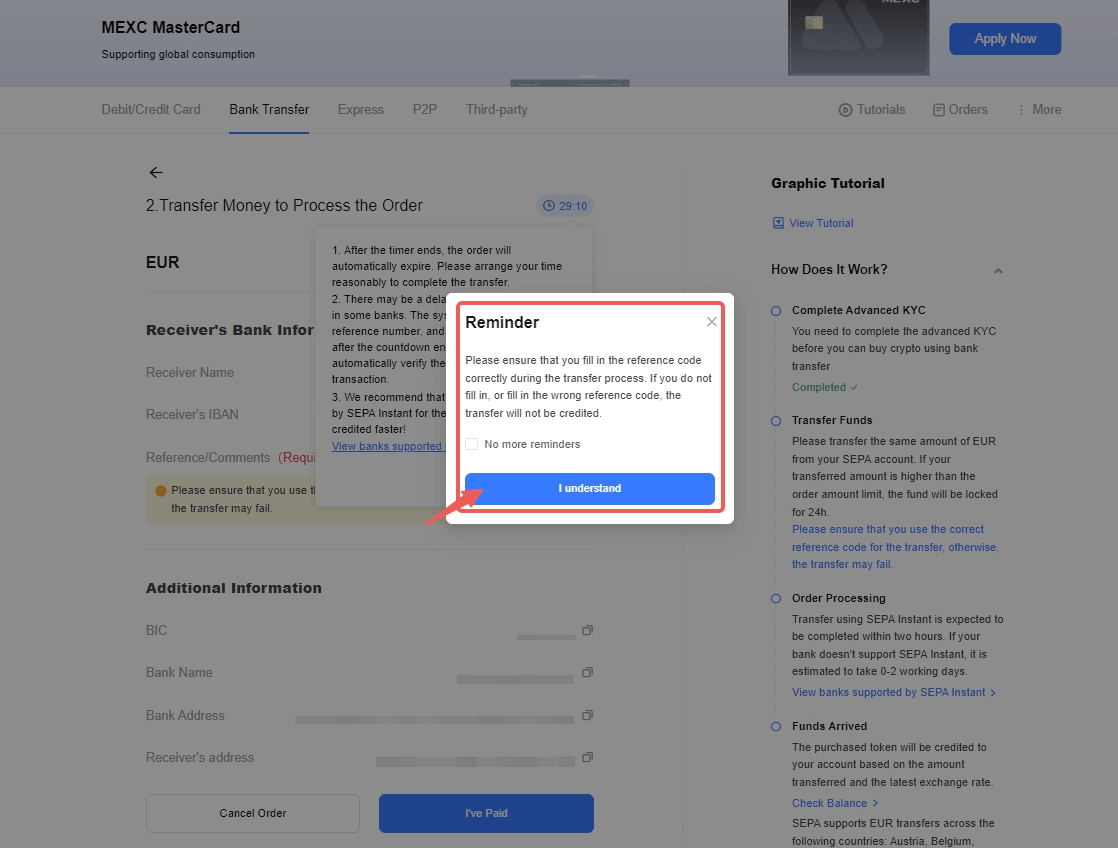Copy the BIC value
Viewport: 1118px width, 848px height.
(588, 630)
